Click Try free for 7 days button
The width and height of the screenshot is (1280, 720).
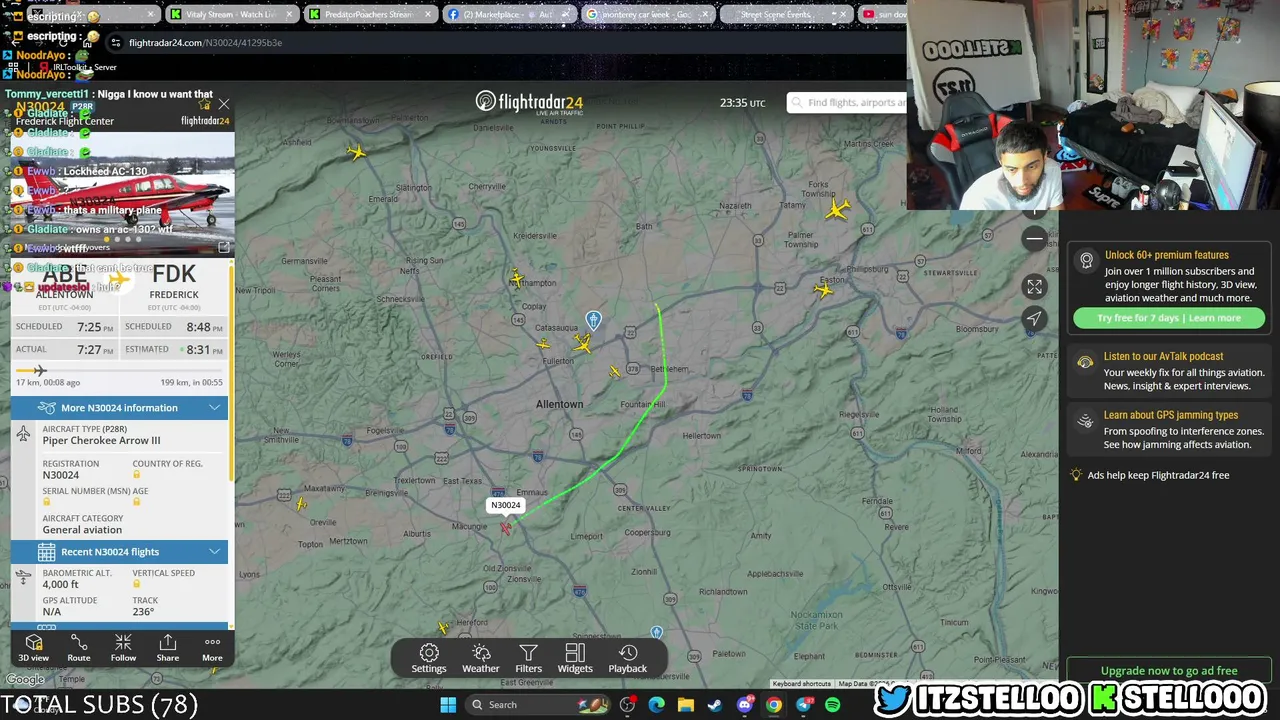coord(1169,318)
